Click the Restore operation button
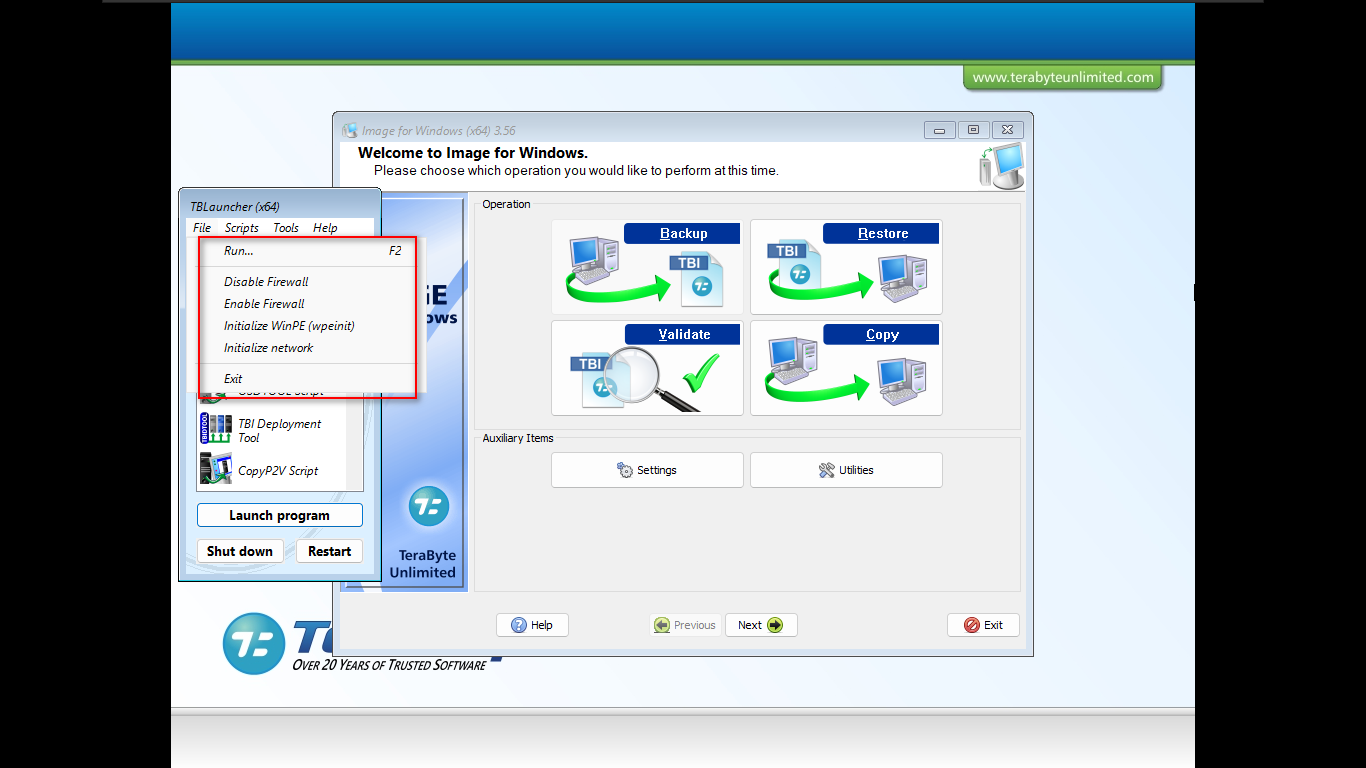 pos(846,267)
